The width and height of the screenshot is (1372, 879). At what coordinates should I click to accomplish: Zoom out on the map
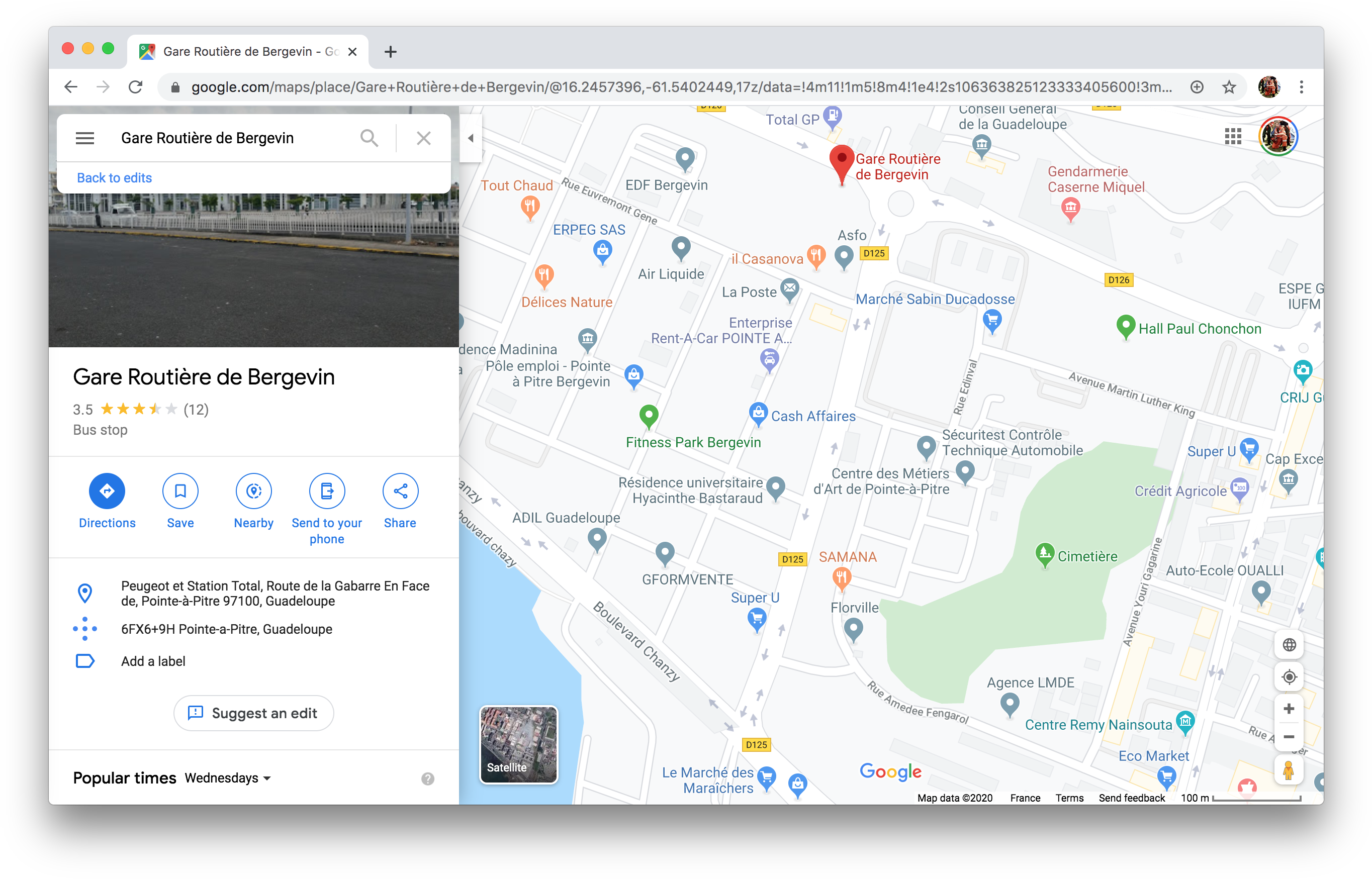click(x=1288, y=736)
